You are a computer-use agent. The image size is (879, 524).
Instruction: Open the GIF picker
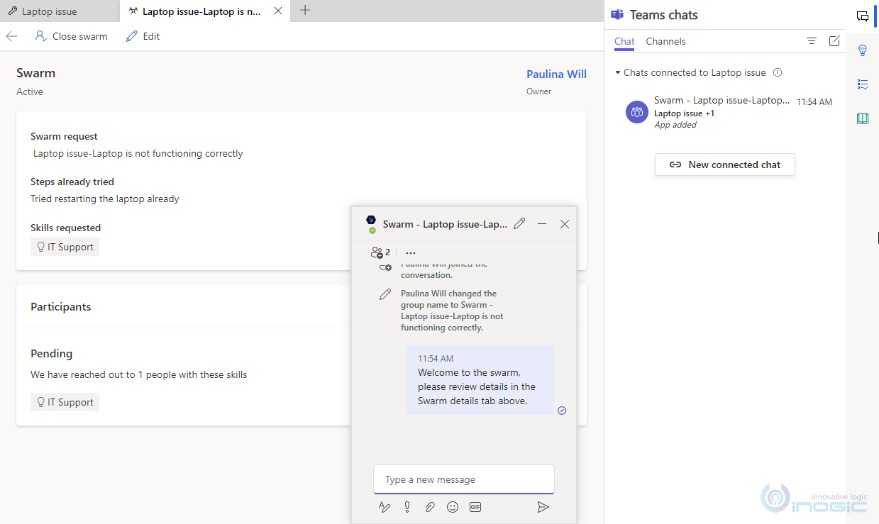pyautogui.click(x=475, y=507)
